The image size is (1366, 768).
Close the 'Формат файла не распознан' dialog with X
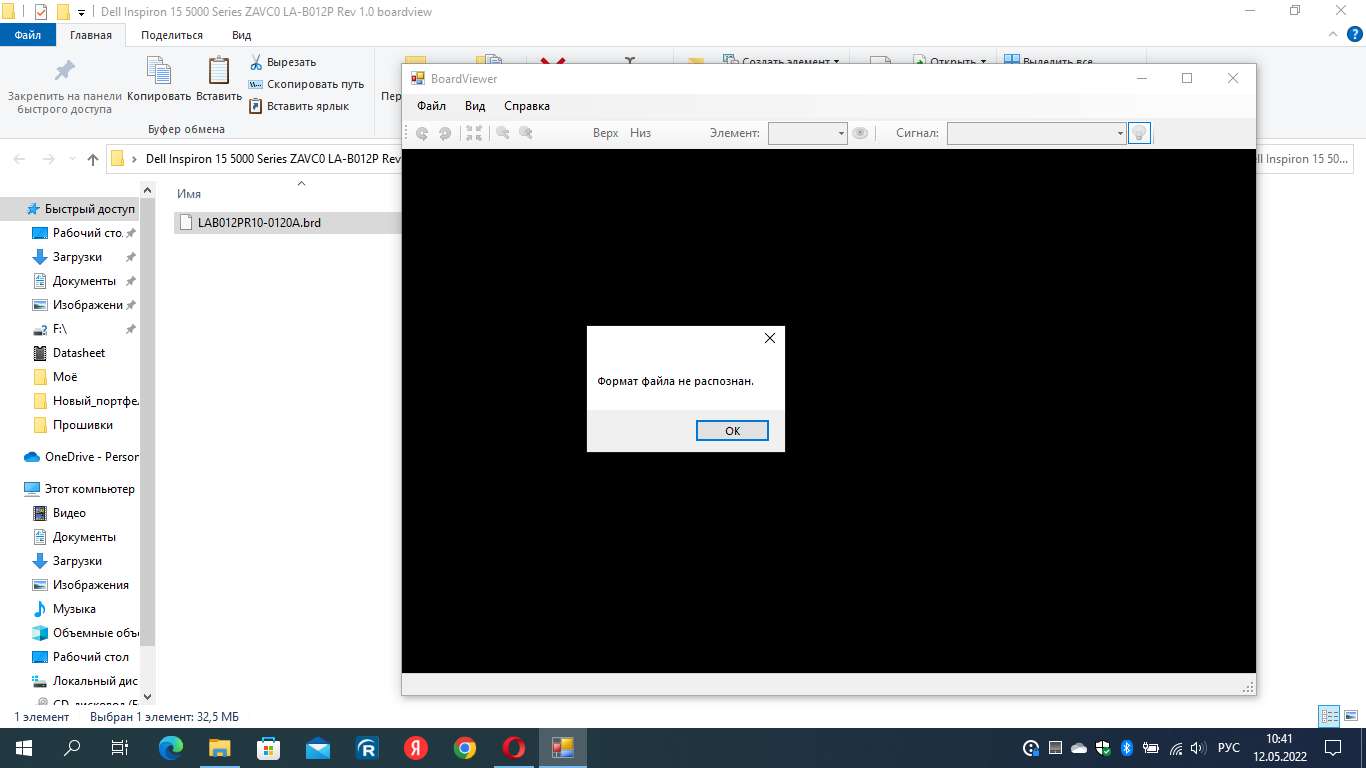point(769,338)
